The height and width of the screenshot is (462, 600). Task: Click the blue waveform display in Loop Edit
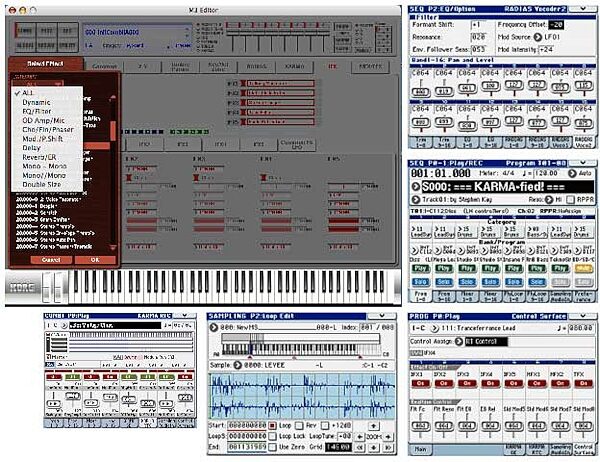302,396
